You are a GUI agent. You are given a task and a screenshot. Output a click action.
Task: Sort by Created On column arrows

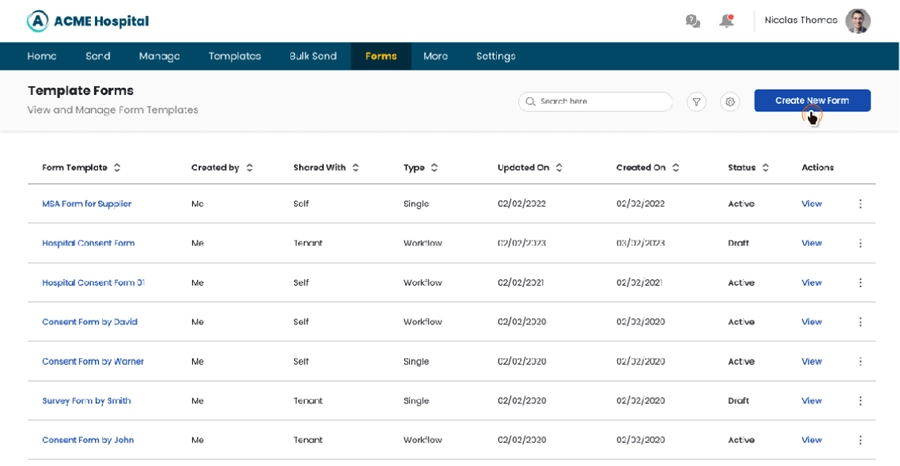pyautogui.click(x=676, y=168)
